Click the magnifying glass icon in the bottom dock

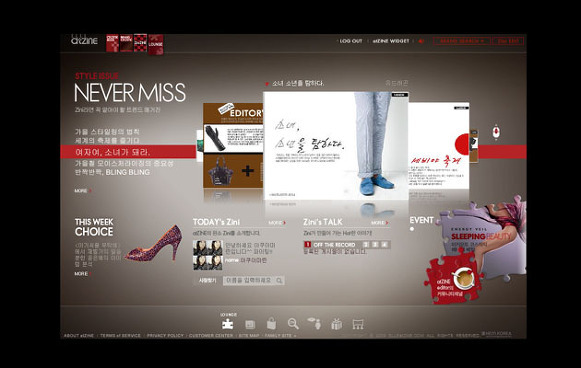point(293,324)
